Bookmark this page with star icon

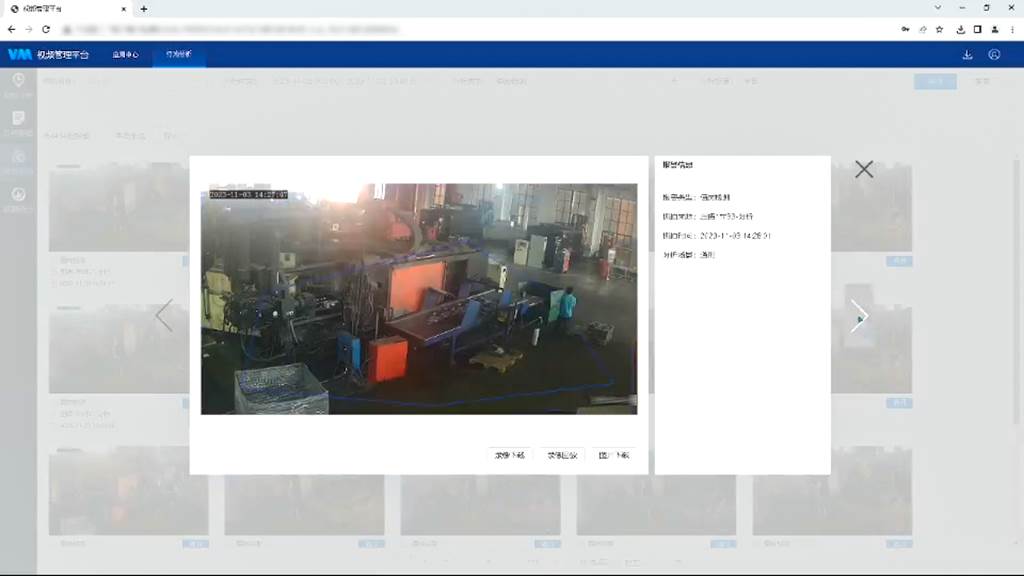939,29
